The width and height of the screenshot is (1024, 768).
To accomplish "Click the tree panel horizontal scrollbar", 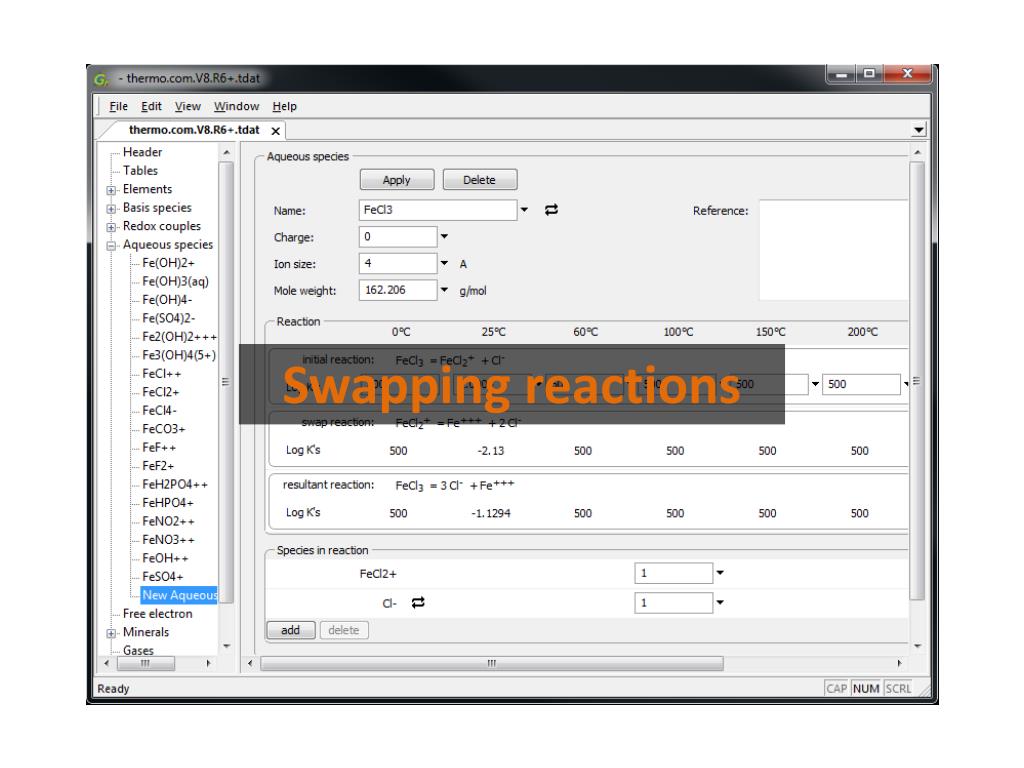I will click(146, 664).
